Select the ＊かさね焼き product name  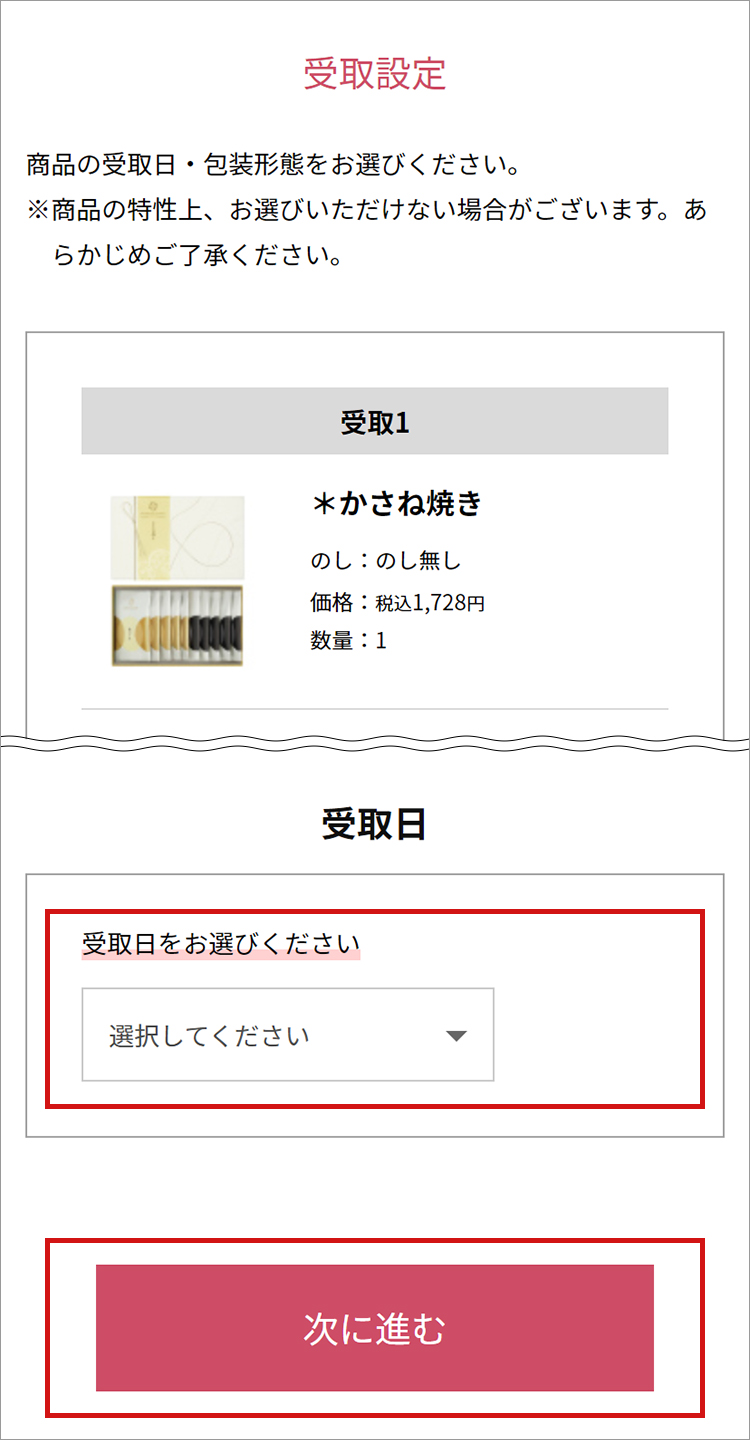(397, 504)
